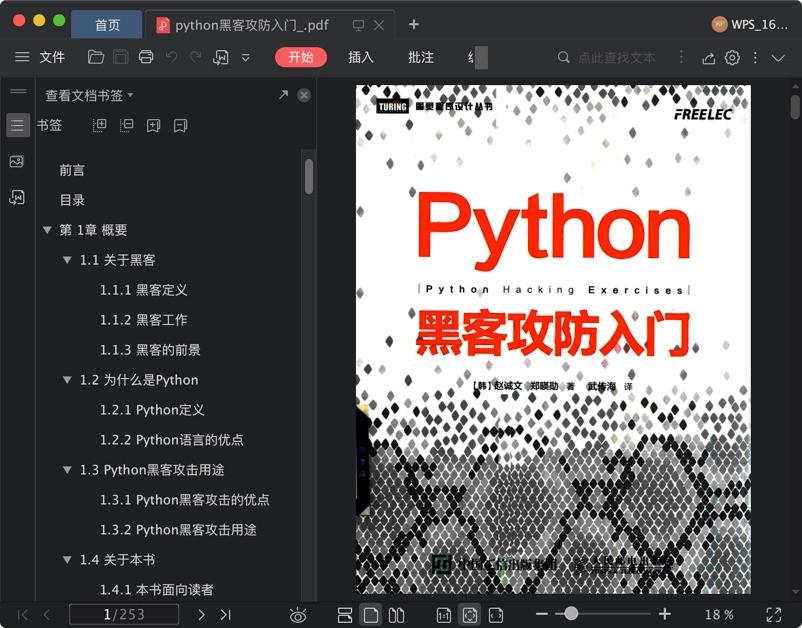Click the 点此查找文本 search field
The image size is (802, 628).
tap(616, 57)
